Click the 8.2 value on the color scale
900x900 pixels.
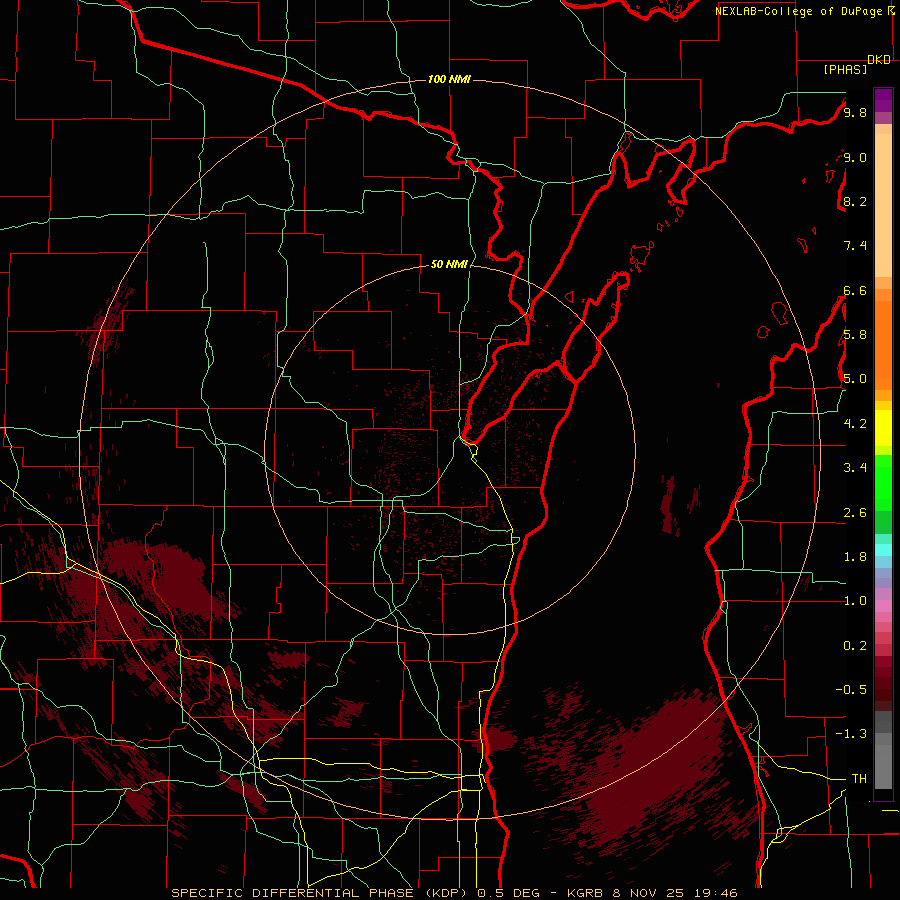click(x=855, y=201)
